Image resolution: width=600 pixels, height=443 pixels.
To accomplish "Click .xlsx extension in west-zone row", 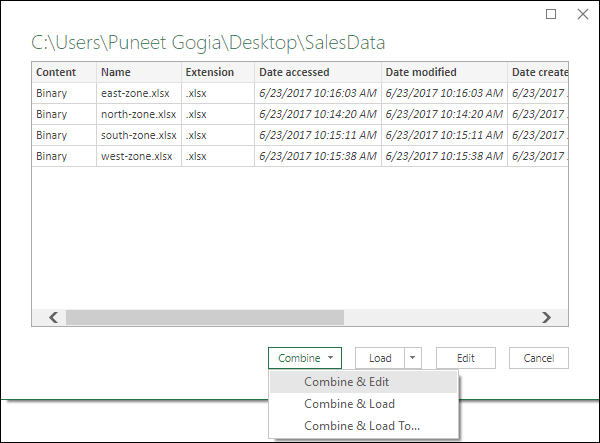I will 196,156.
